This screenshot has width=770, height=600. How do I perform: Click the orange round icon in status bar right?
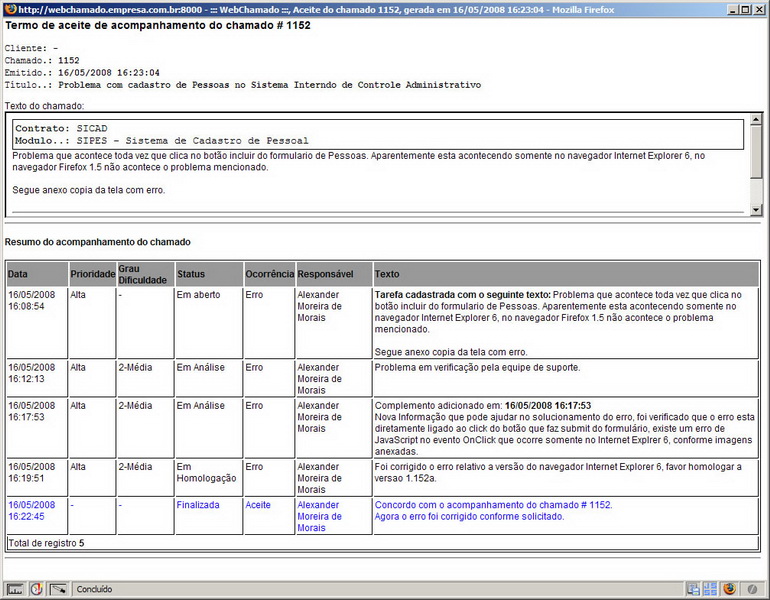click(730, 589)
